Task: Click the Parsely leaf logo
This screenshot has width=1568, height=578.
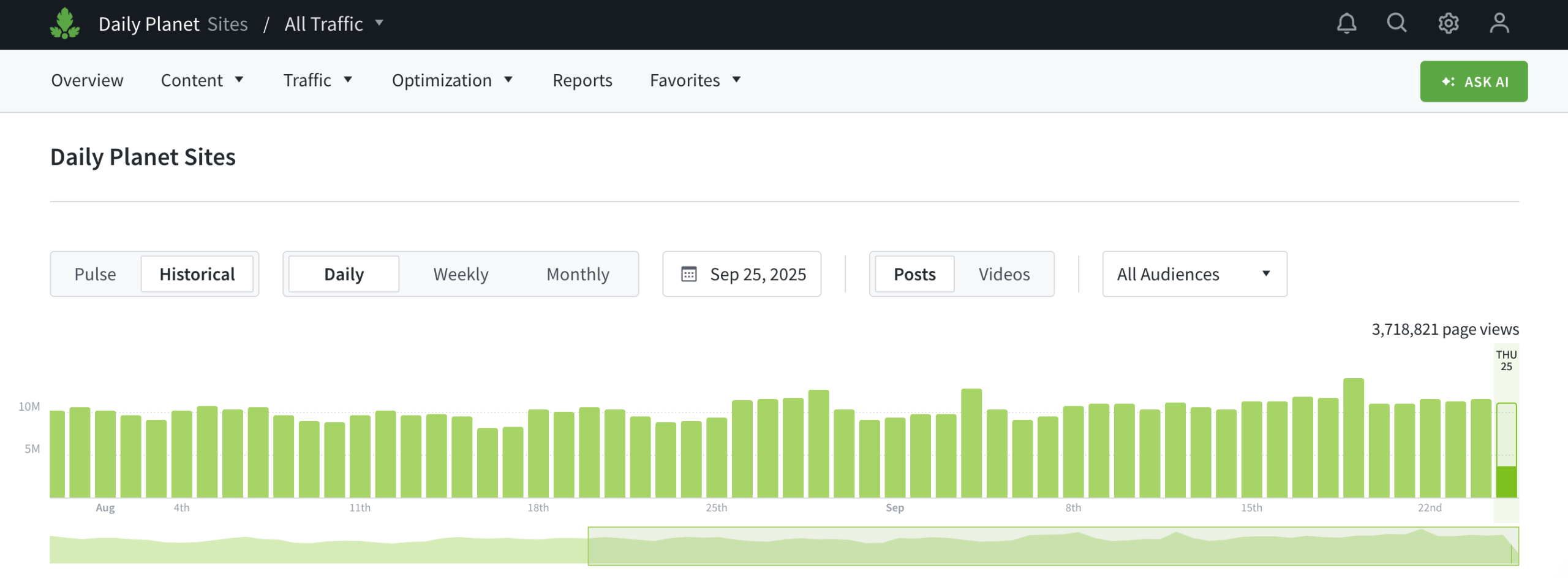Action: tap(64, 24)
